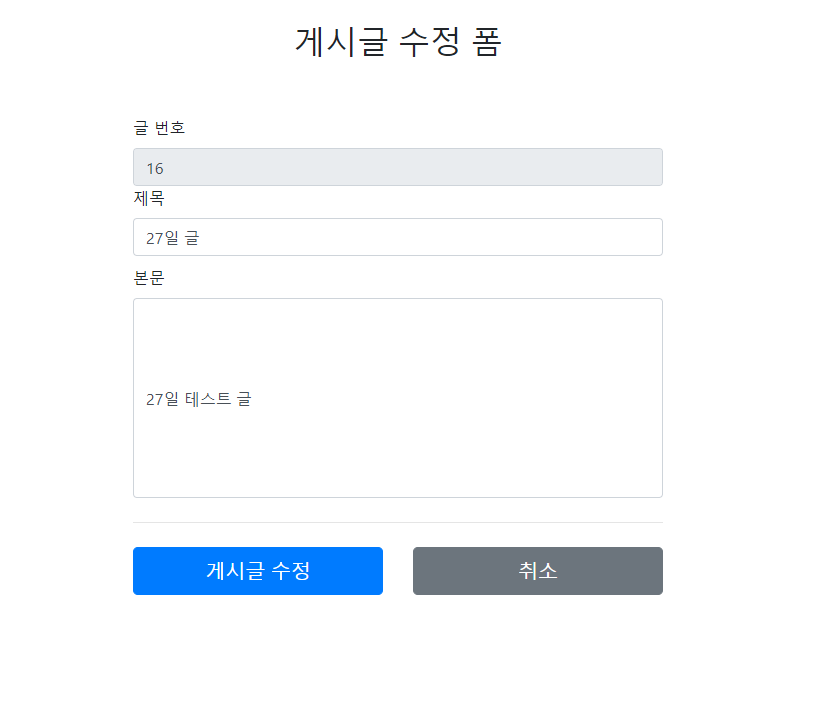Click the '27일 테스트 글' text in the textarea
The width and height of the screenshot is (825, 720).
[x=198, y=399]
